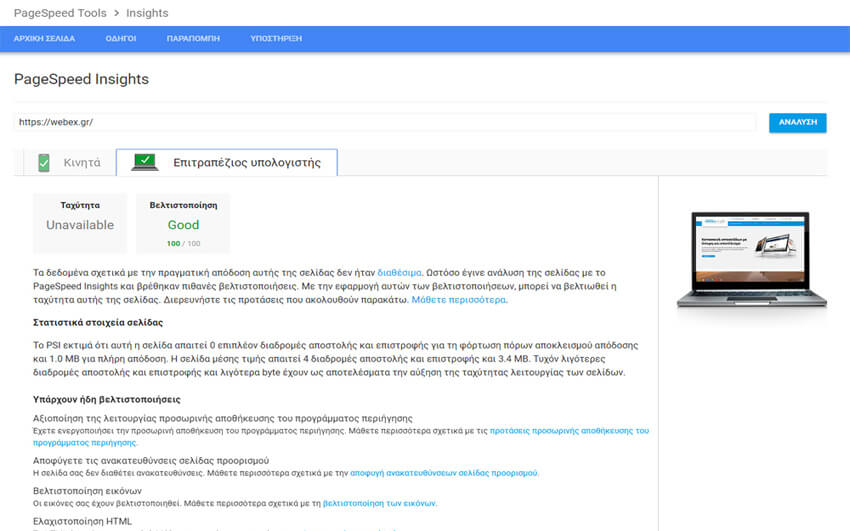Screen dimensions: 850x531
Task: Click the mobile phone checkmark icon
Action: coord(44,163)
